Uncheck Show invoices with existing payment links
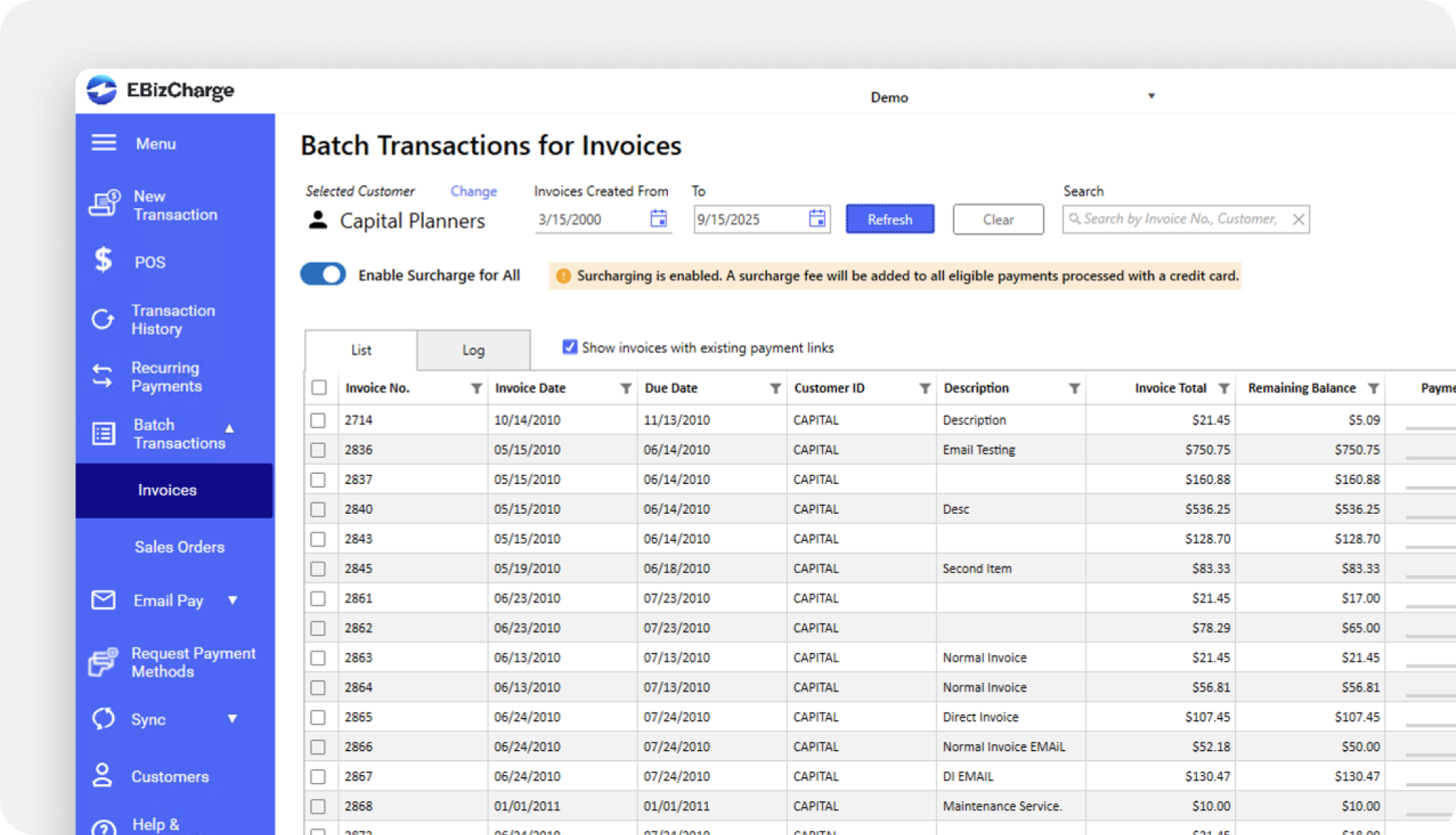Screen dimensions: 1456x835 click(x=570, y=347)
